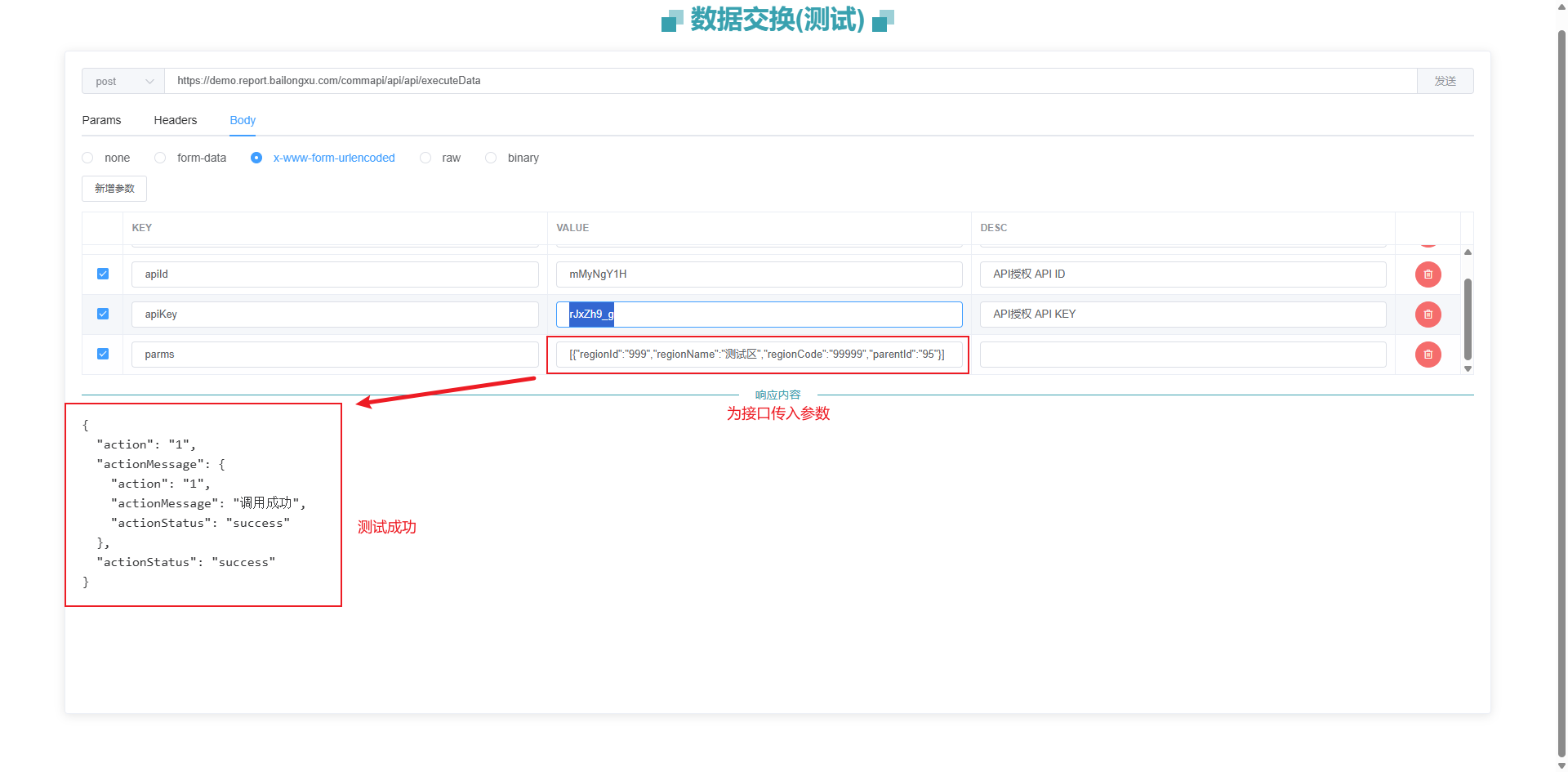
Task: Switch to the Params tab
Action: coord(101,120)
